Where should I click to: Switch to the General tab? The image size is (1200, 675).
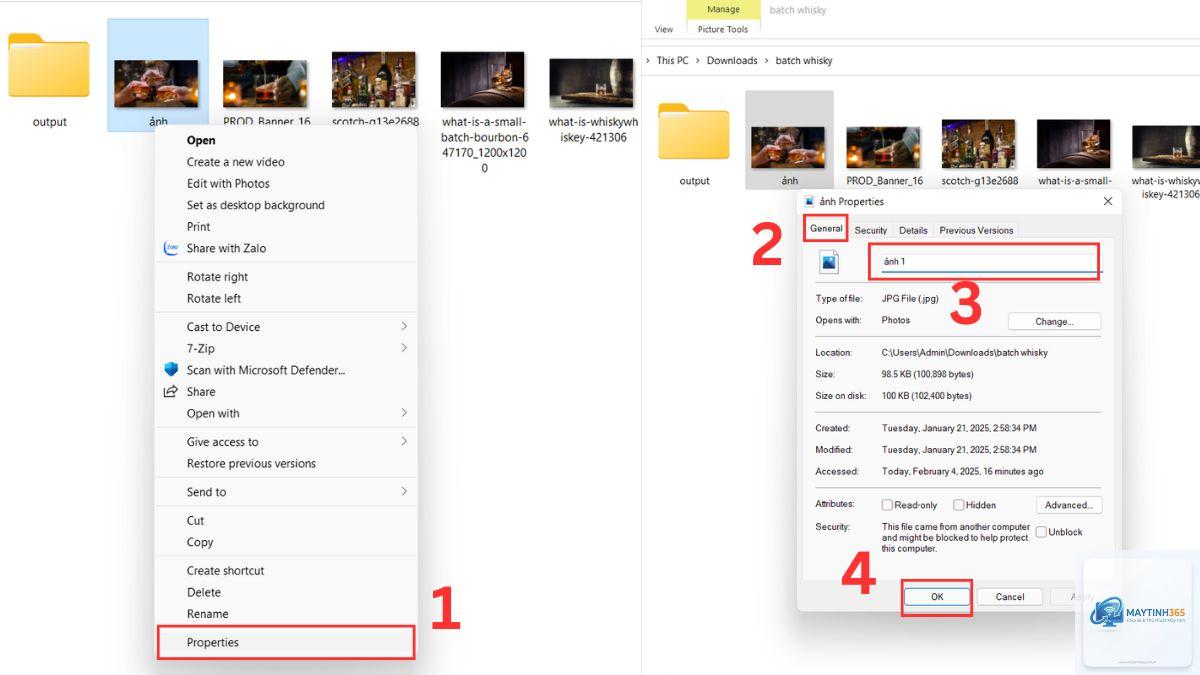pos(826,228)
